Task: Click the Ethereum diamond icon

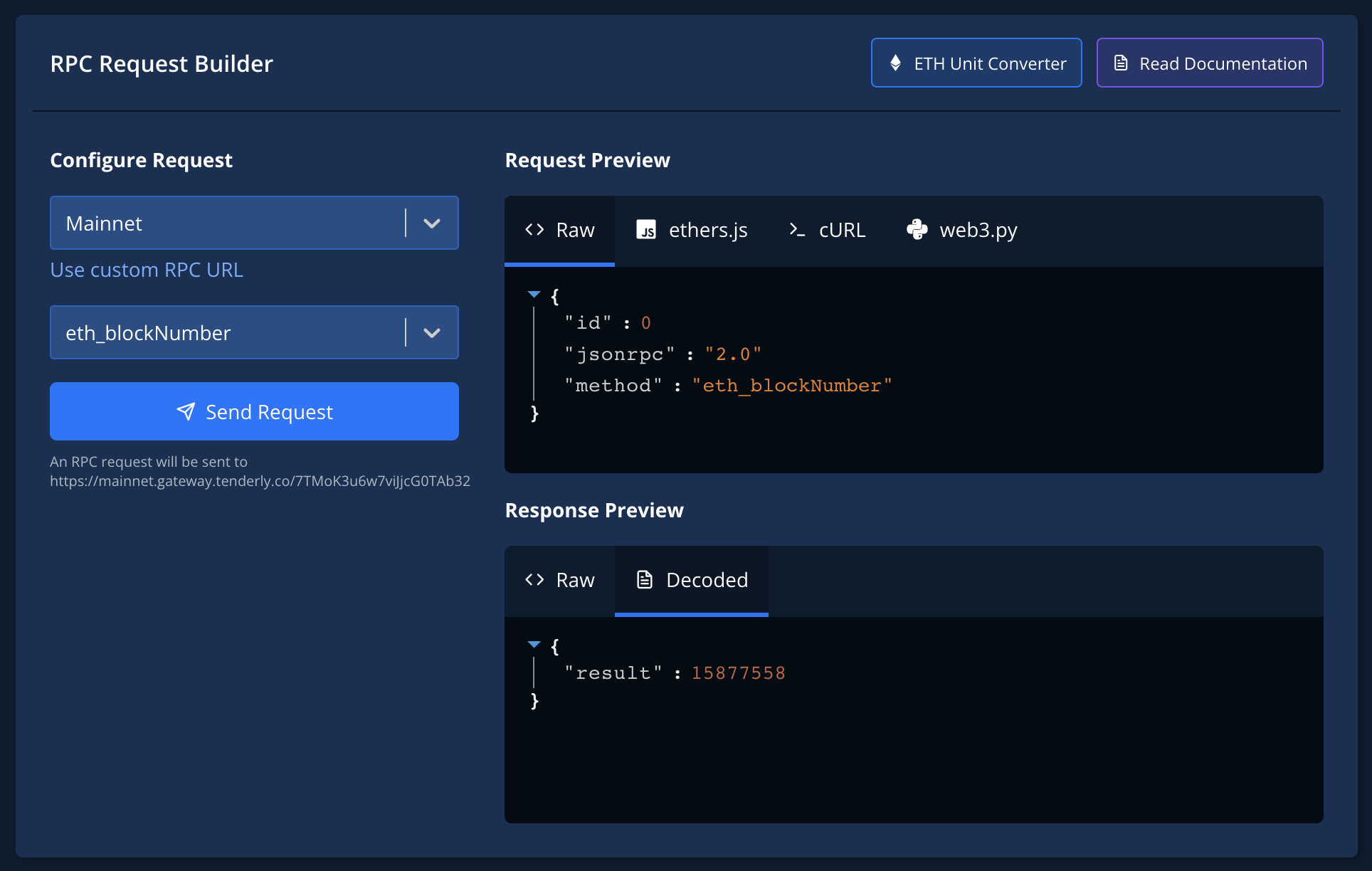Action: 896,63
